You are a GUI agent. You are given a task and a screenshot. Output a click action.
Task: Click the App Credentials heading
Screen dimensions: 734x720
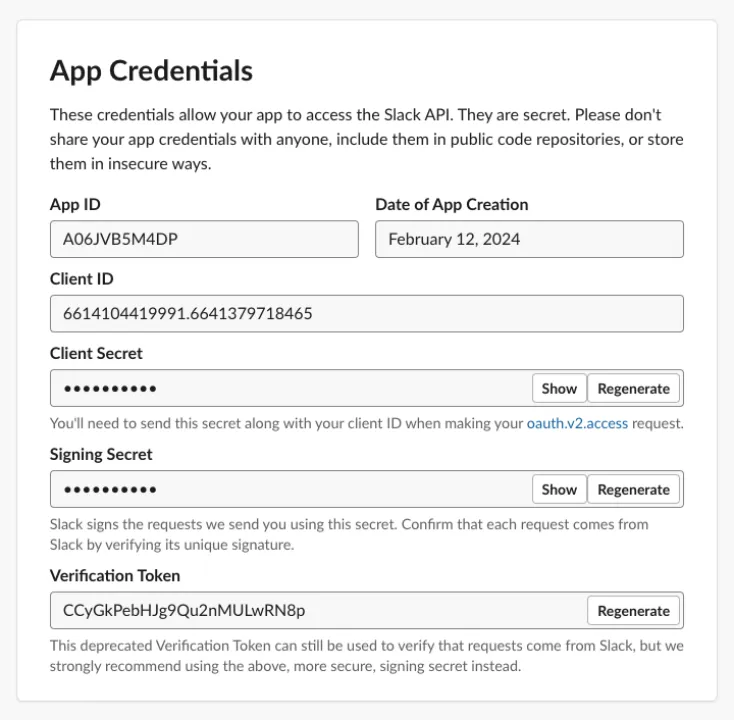pos(151,71)
